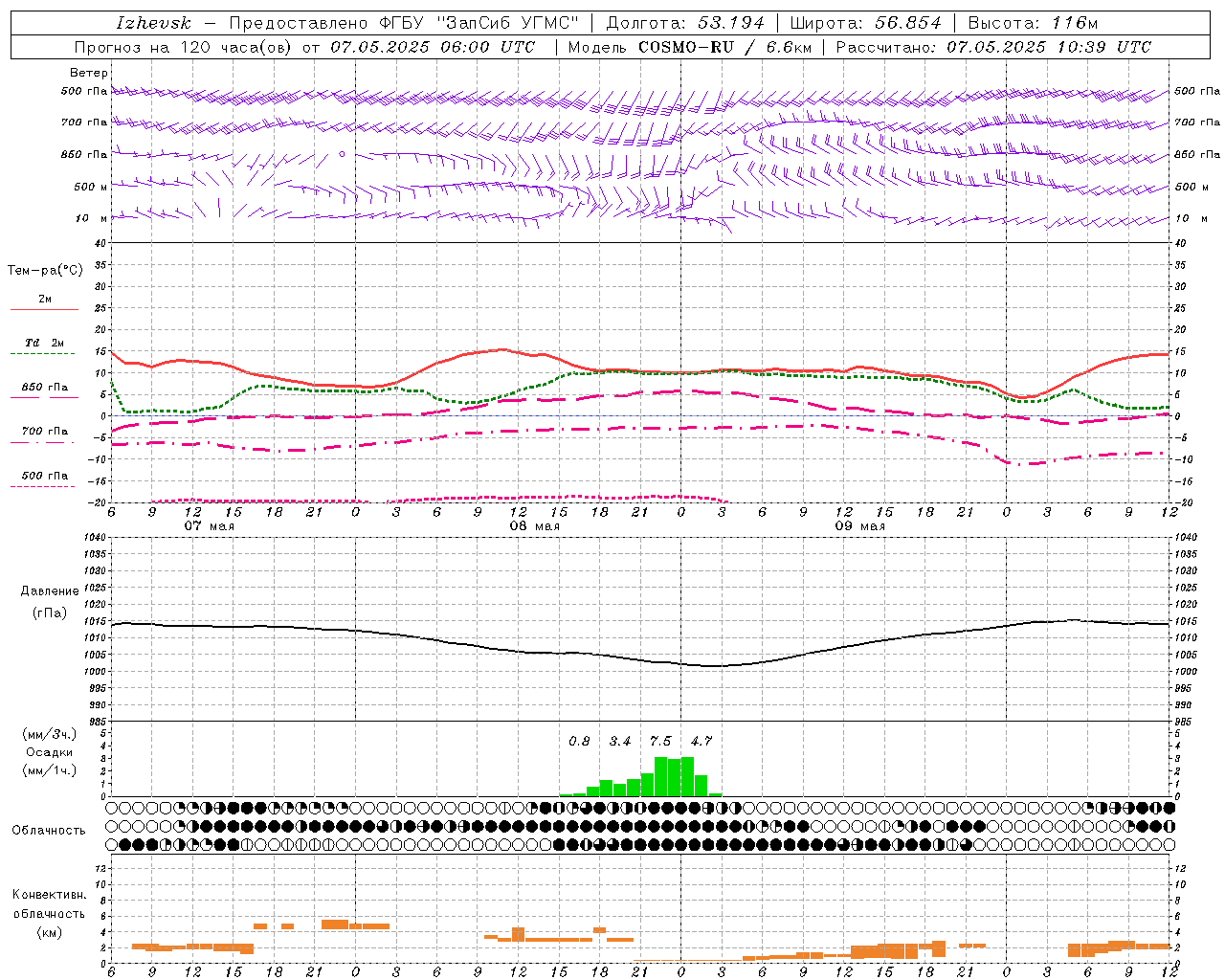Click the 7.5 precipitation total value
This screenshot has height=980, width=1225.
tap(660, 742)
